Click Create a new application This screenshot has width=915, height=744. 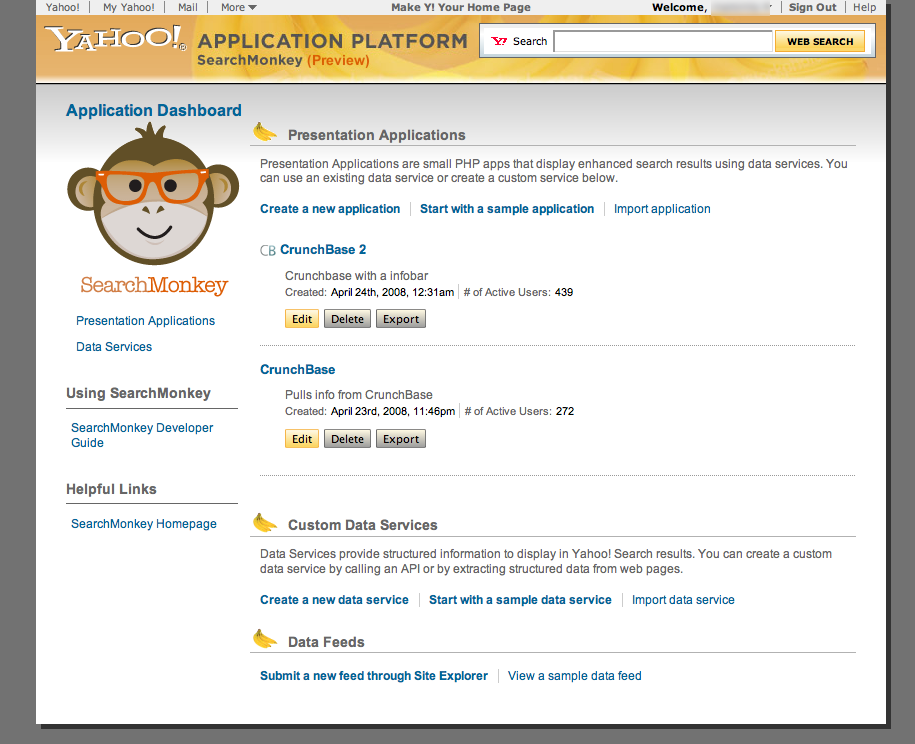330,209
